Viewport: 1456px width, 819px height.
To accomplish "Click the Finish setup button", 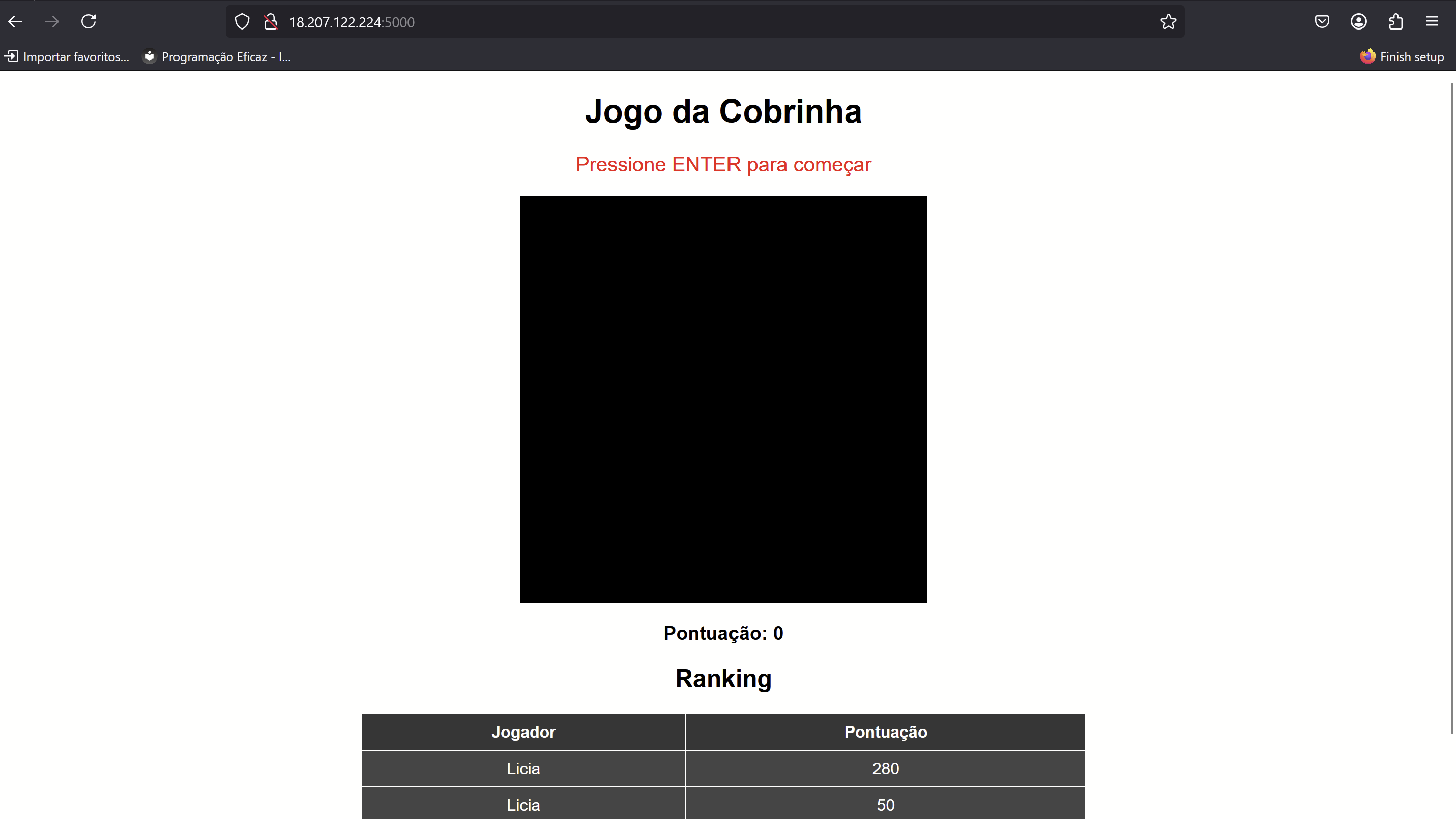I will [1402, 56].
